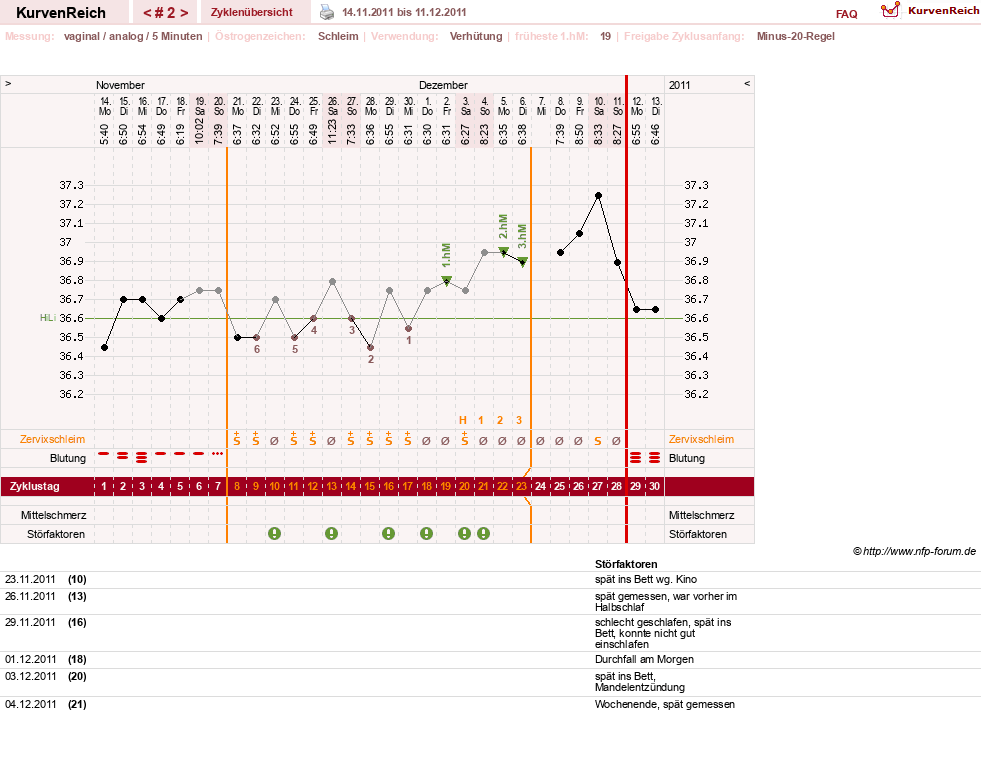
Task: Open the Zyklenübersicht tab
Action: pyautogui.click(x=252, y=13)
